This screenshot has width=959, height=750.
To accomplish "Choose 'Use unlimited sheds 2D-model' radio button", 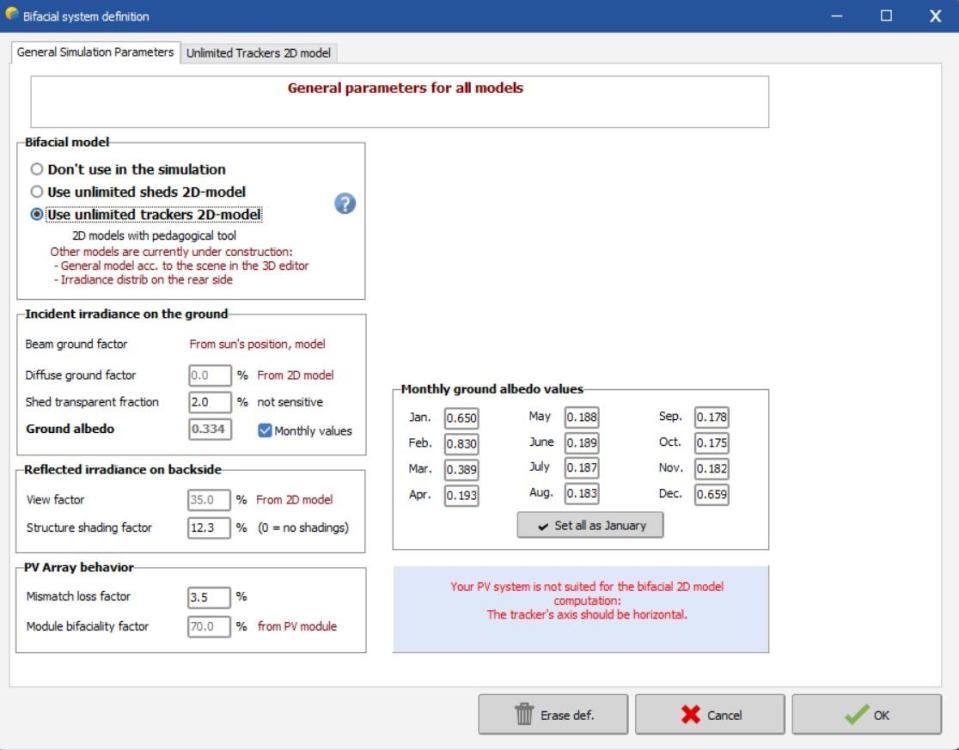I will pyautogui.click(x=37, y=192).
